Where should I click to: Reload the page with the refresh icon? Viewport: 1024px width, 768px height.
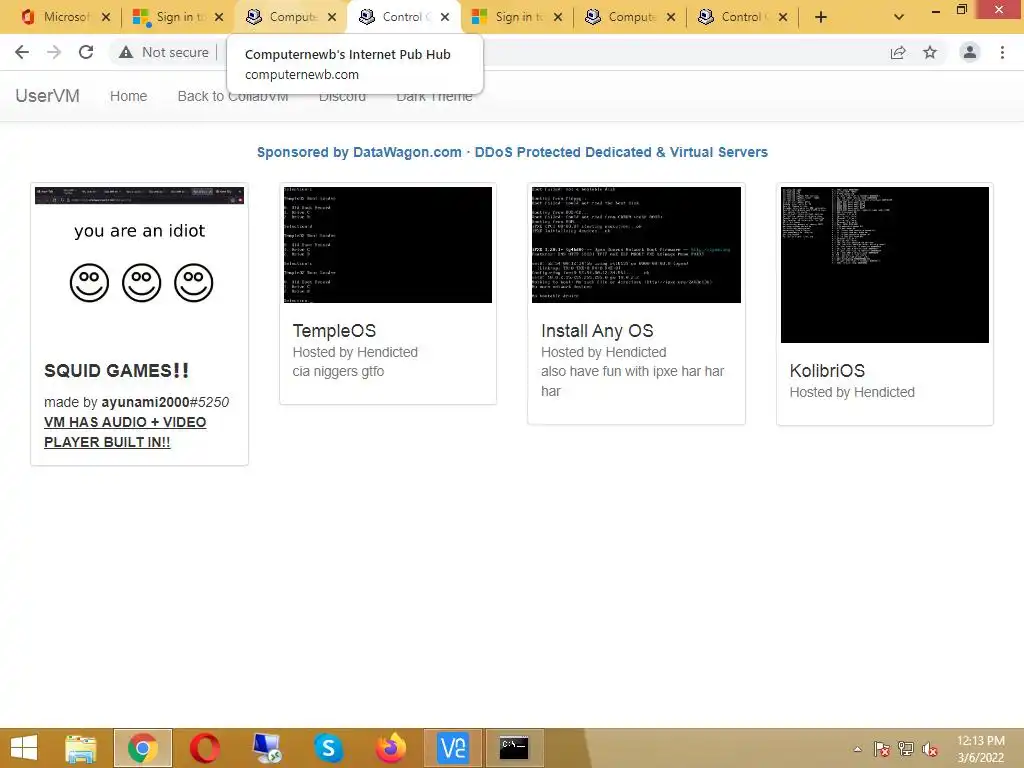click(x=86, y=52)
